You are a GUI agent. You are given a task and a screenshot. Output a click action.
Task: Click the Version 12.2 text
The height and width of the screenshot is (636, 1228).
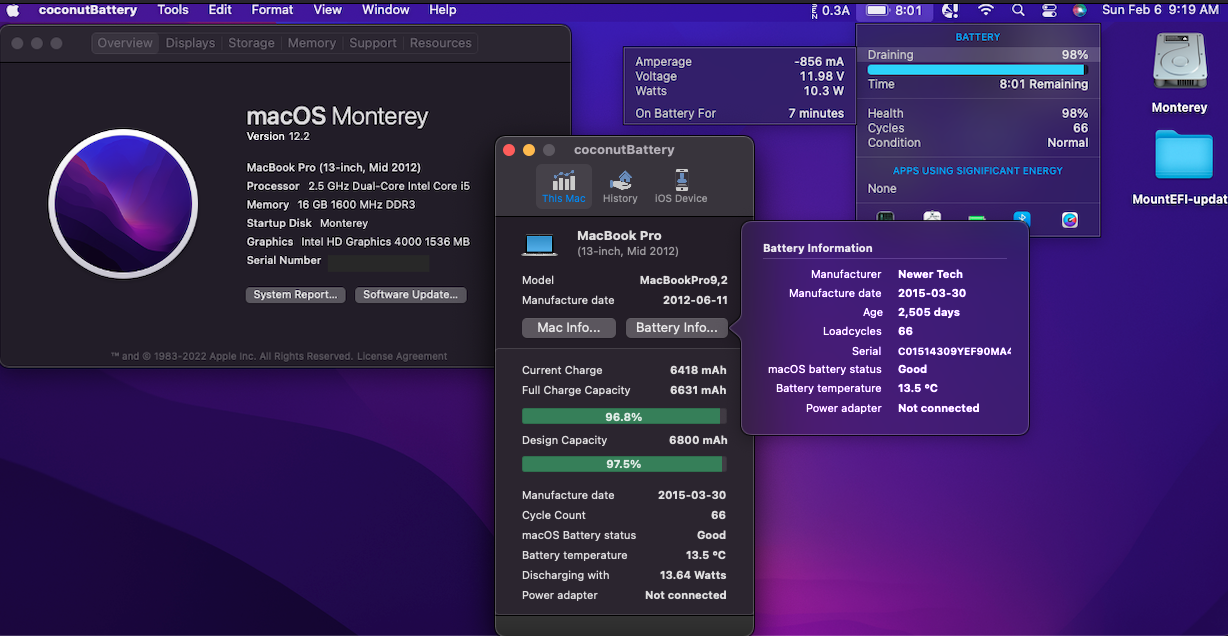click(x=278, y=136)
